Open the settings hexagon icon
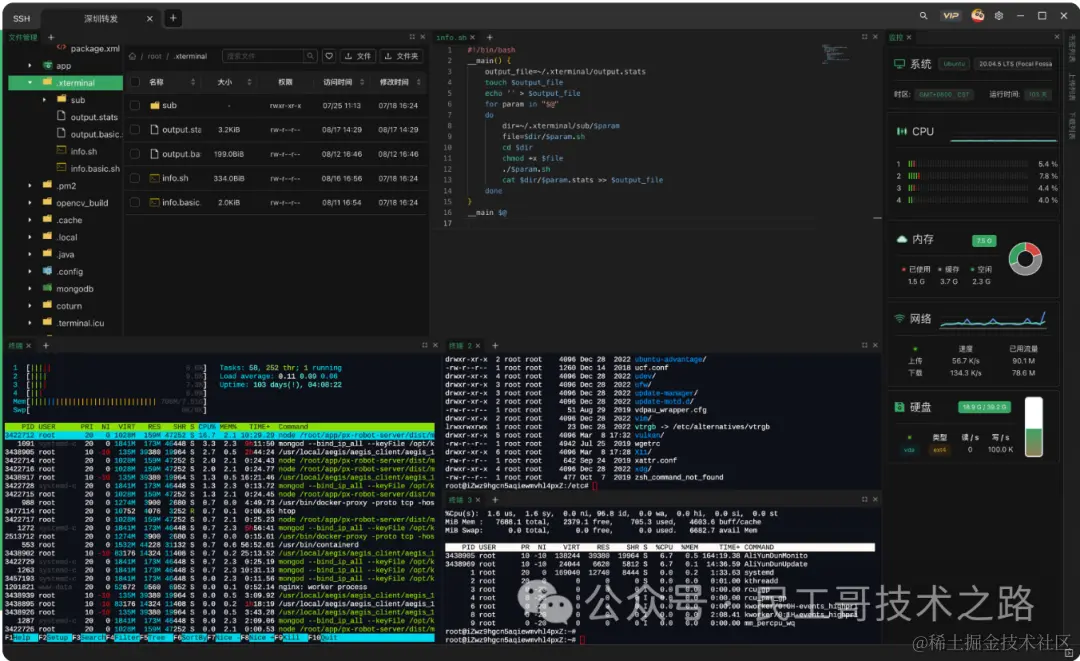Image resolution: width=1080 pixels, height=661 pixels. click(999, 16)
